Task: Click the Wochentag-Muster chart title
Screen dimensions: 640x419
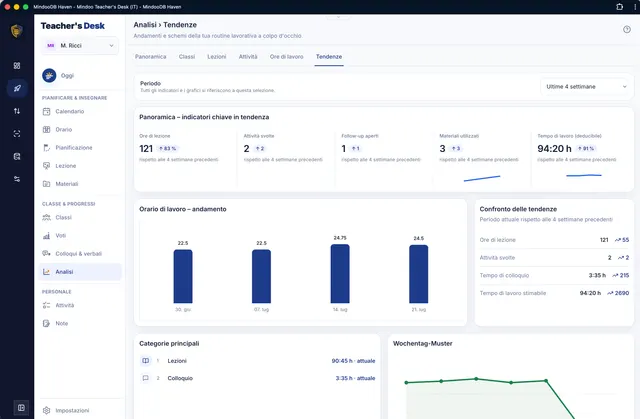Action: click(422, 344)
